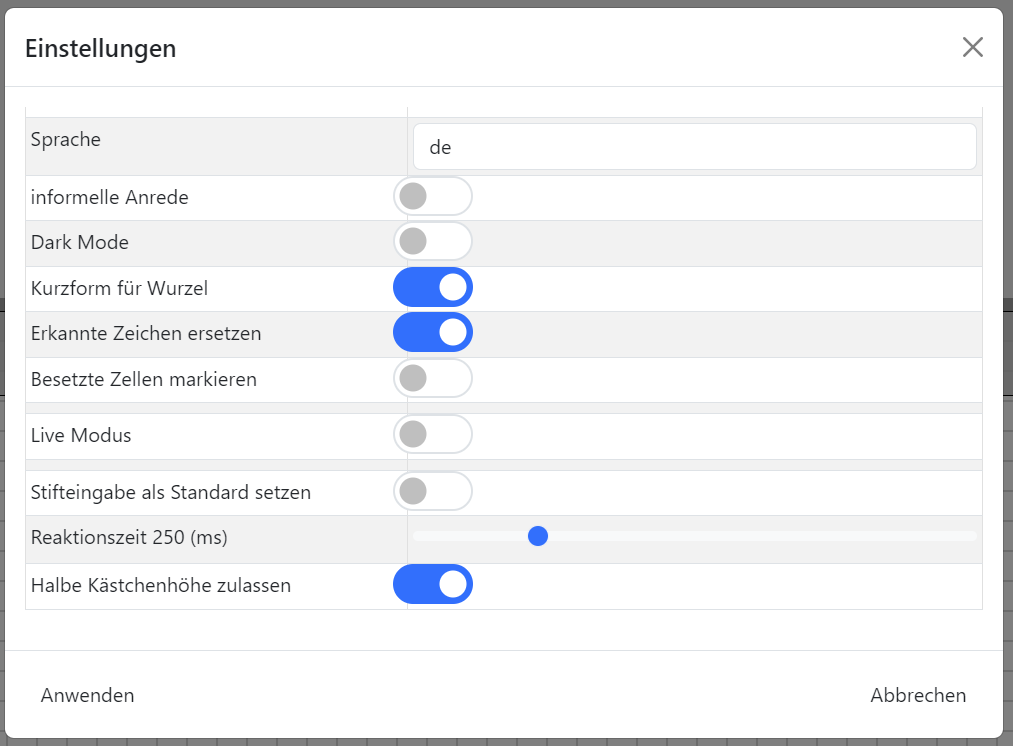Click the Reaktionszeit slider handle
The height and width of the screenshot is (746, 1013).
[x=538, y=537]
